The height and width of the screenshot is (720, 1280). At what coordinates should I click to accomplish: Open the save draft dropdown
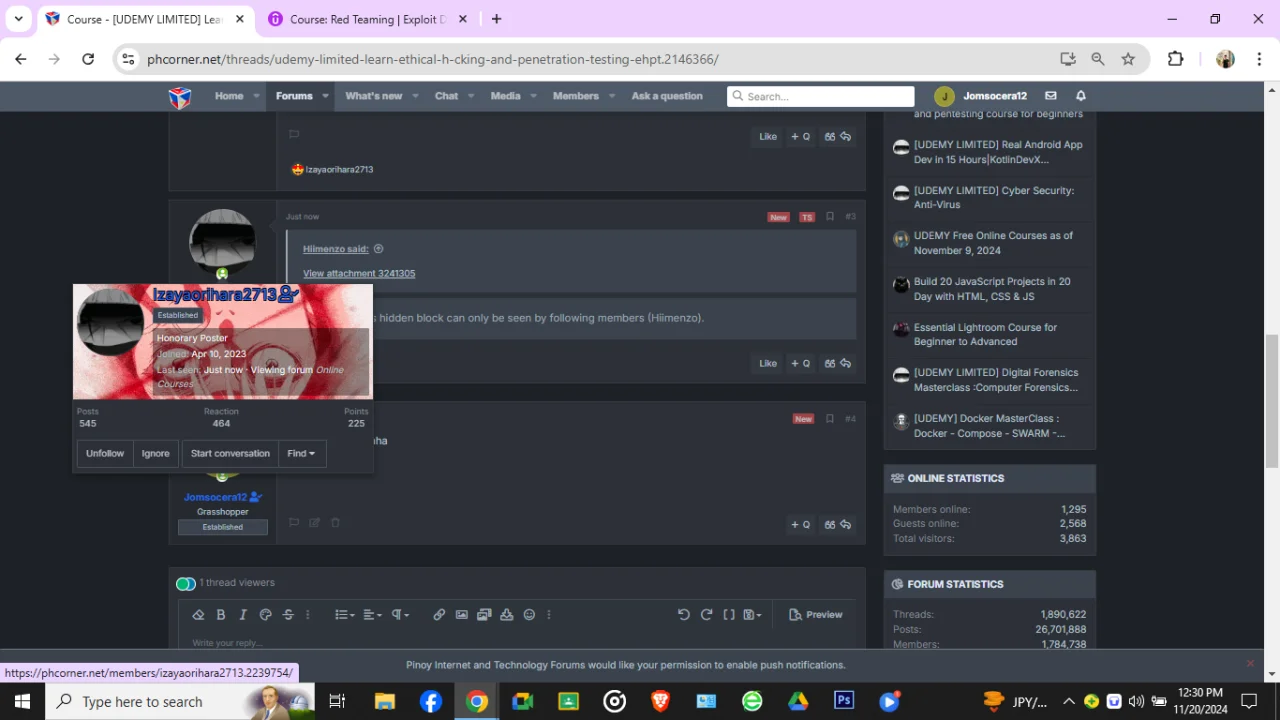coord(753,615)
